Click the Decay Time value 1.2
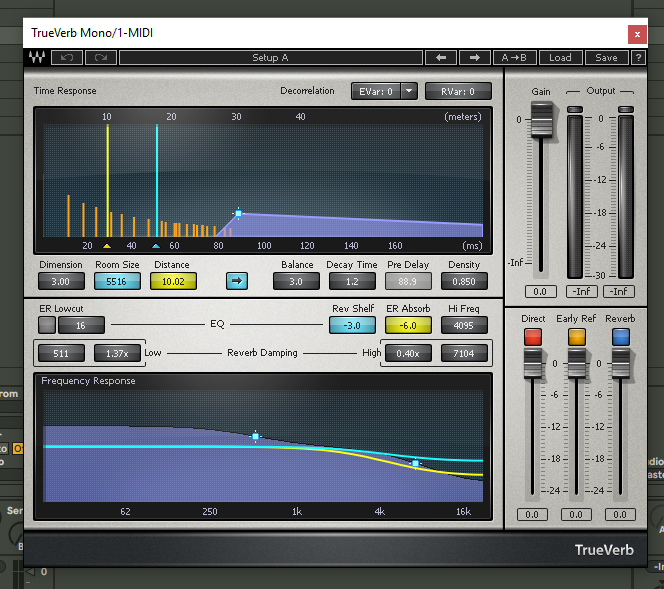664x589 pixels. click(352, 281)
